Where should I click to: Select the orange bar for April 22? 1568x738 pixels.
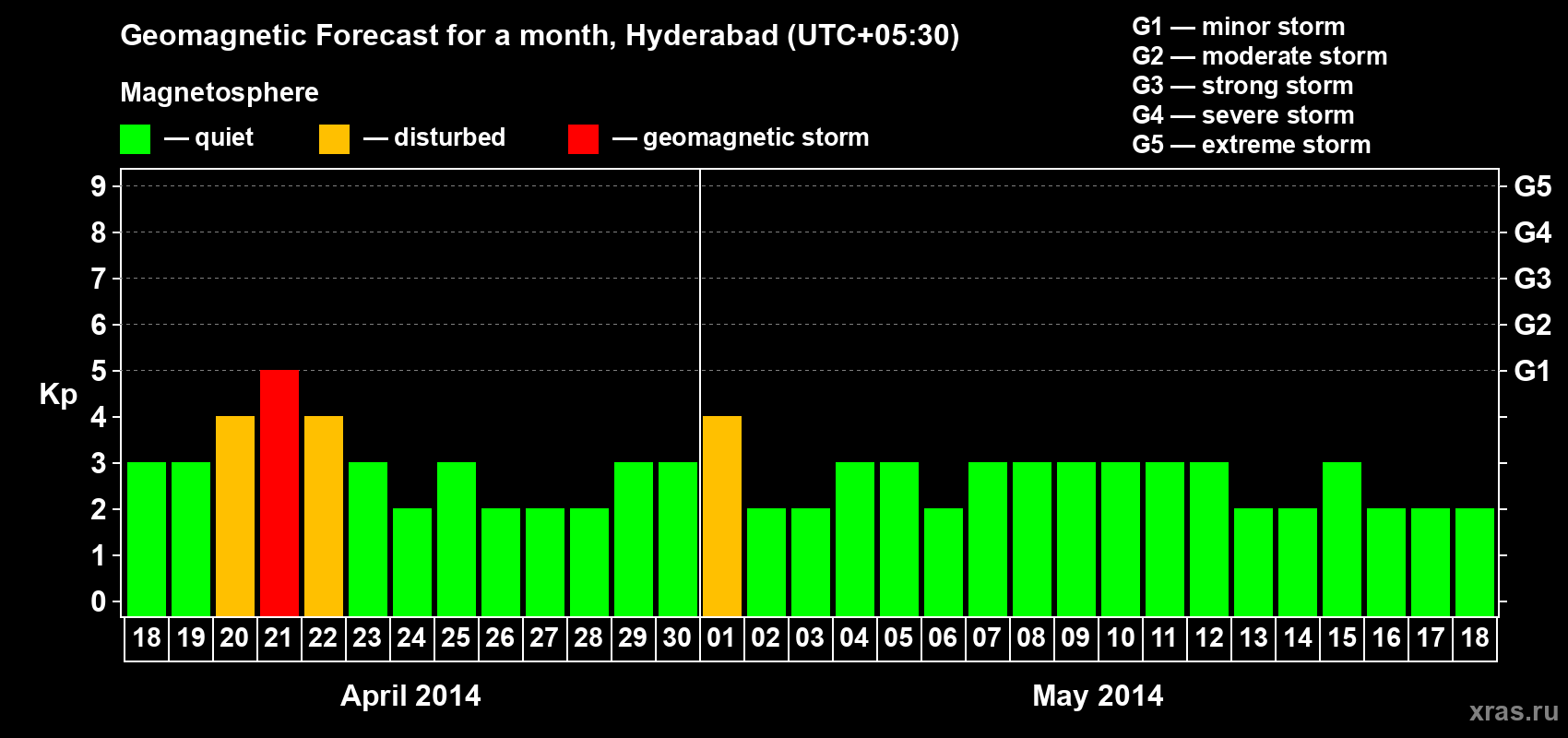(324, 516)
